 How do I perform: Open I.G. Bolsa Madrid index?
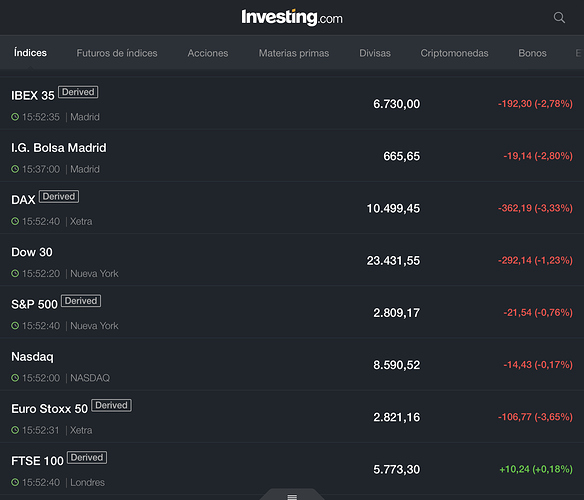(292, 156)
